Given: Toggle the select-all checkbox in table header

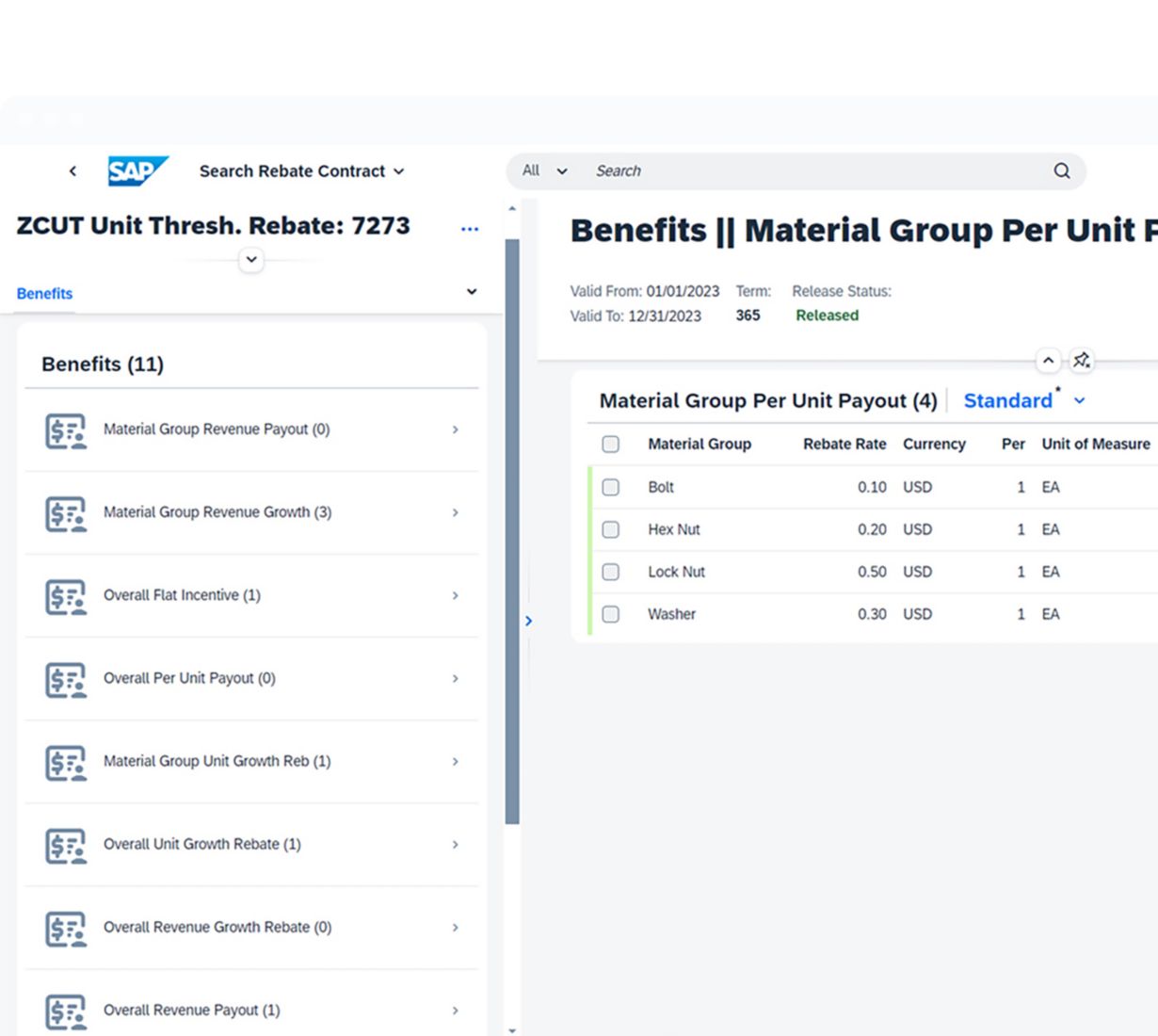Looking at the screenshot, I should tap(611, 444).
